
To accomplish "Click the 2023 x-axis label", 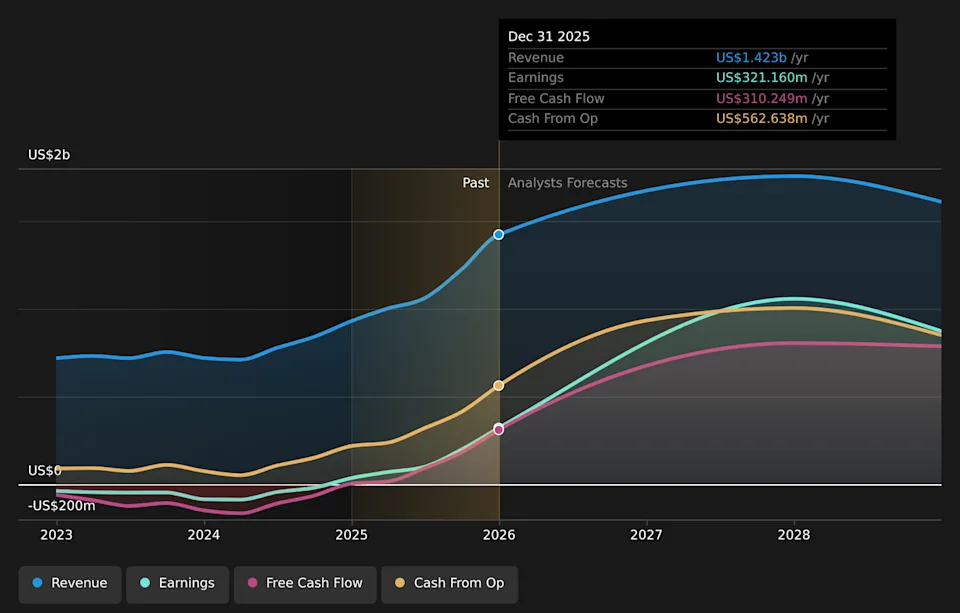I will point(56,535).
